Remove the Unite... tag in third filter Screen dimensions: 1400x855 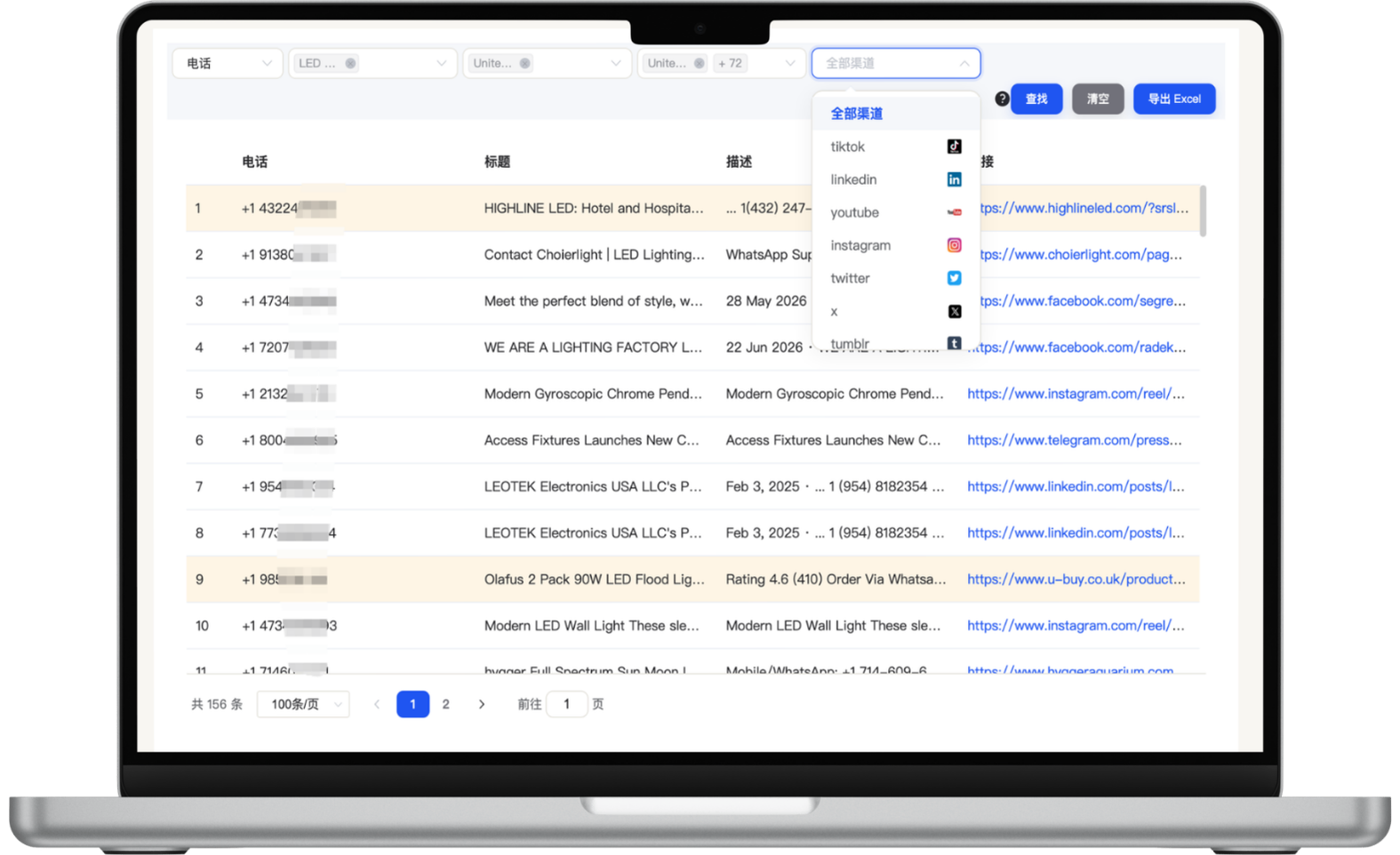click(x=524, y=63)
